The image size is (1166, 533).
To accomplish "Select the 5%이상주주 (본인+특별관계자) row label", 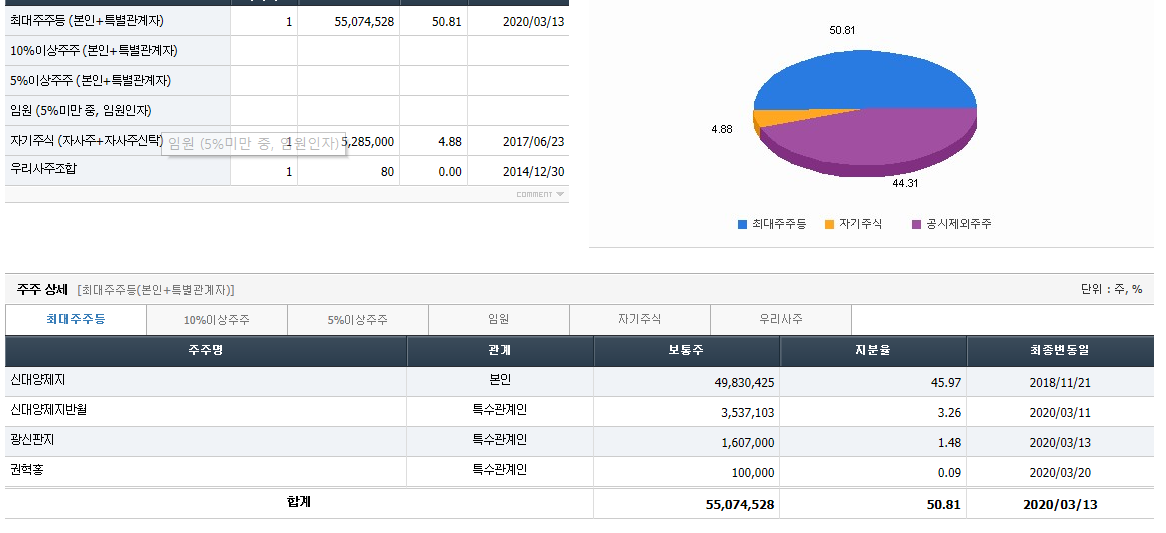I will point(91,81).
